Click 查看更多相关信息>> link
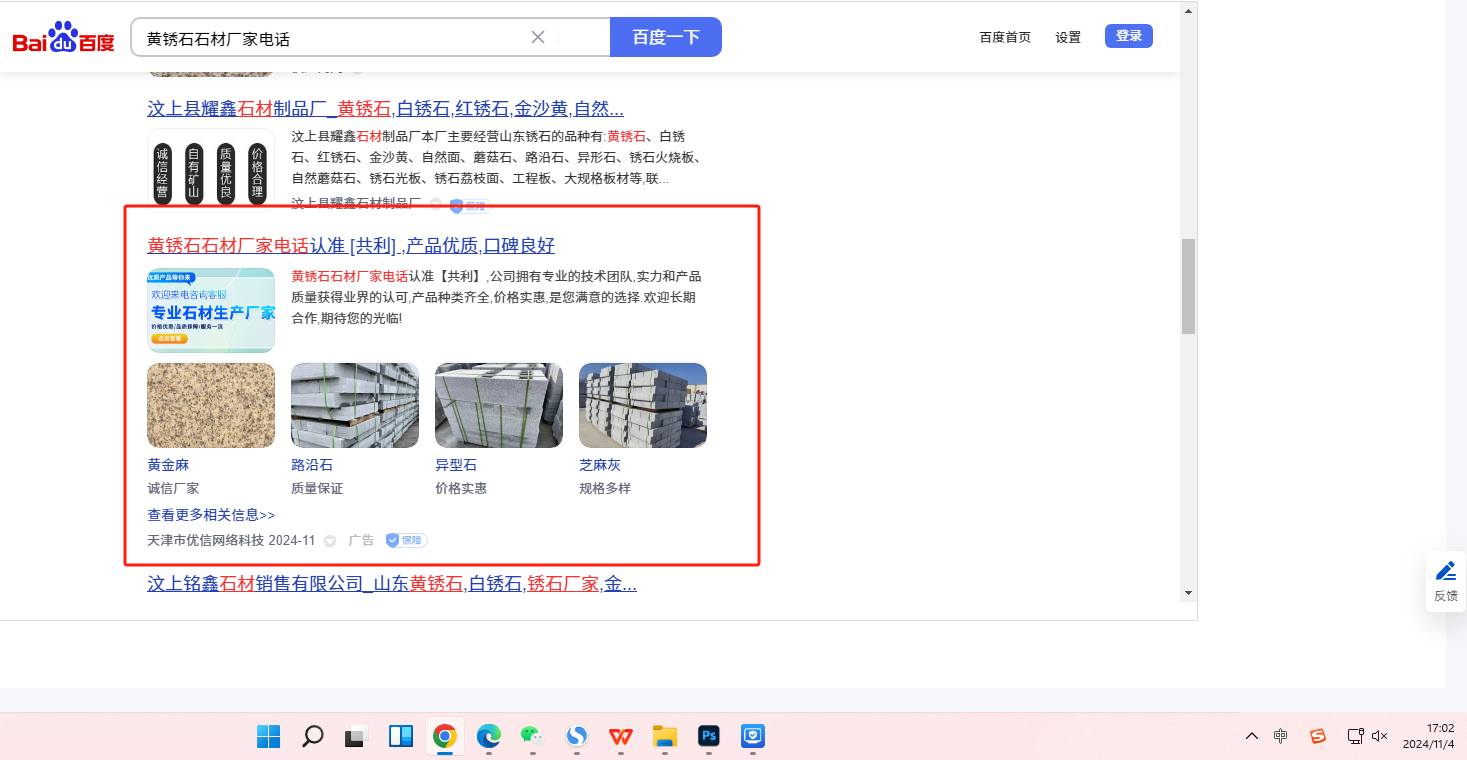The image size is (1467, 760). click(x=211, y=515)
